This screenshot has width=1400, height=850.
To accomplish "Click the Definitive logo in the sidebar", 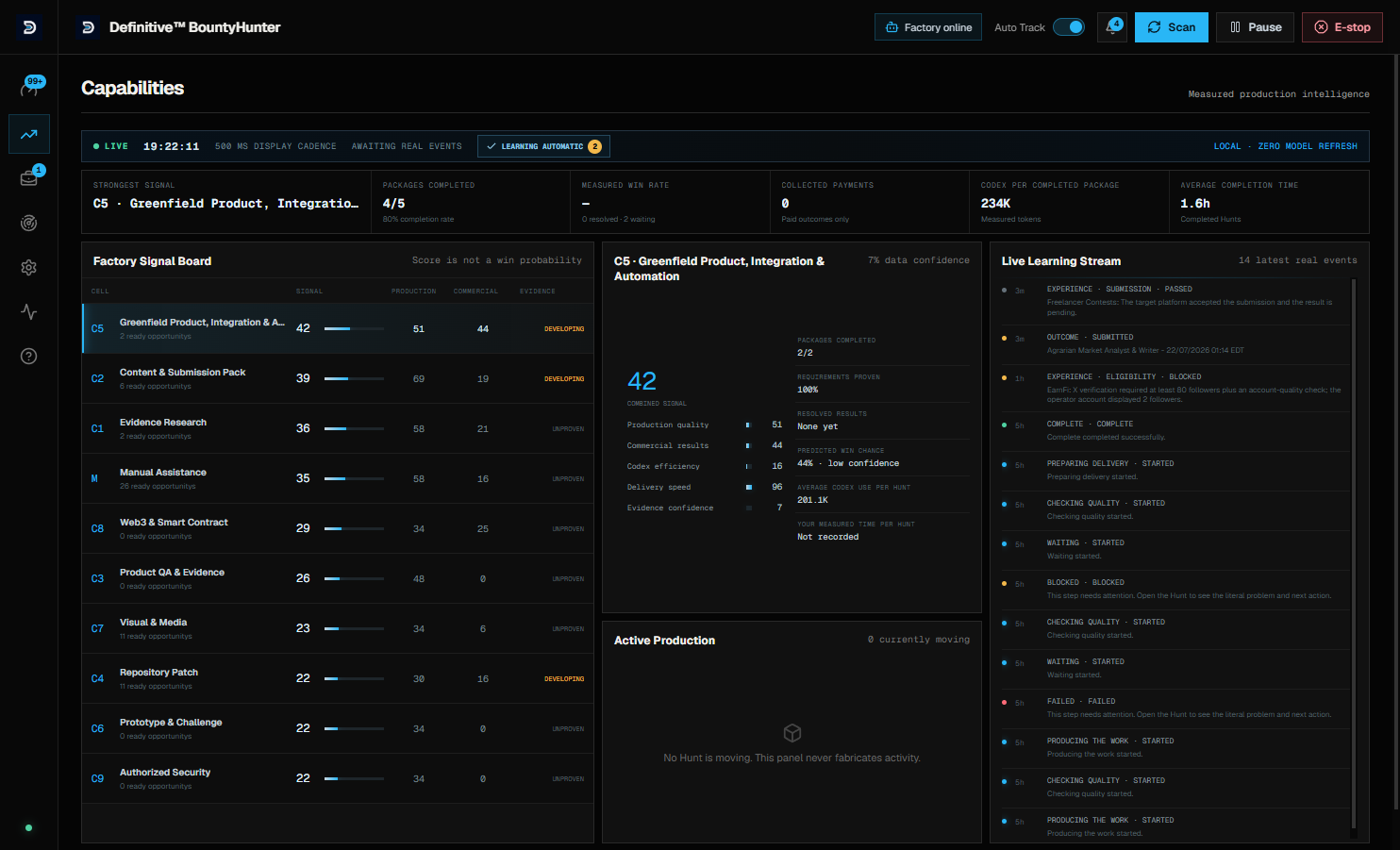I will (29, 27).
